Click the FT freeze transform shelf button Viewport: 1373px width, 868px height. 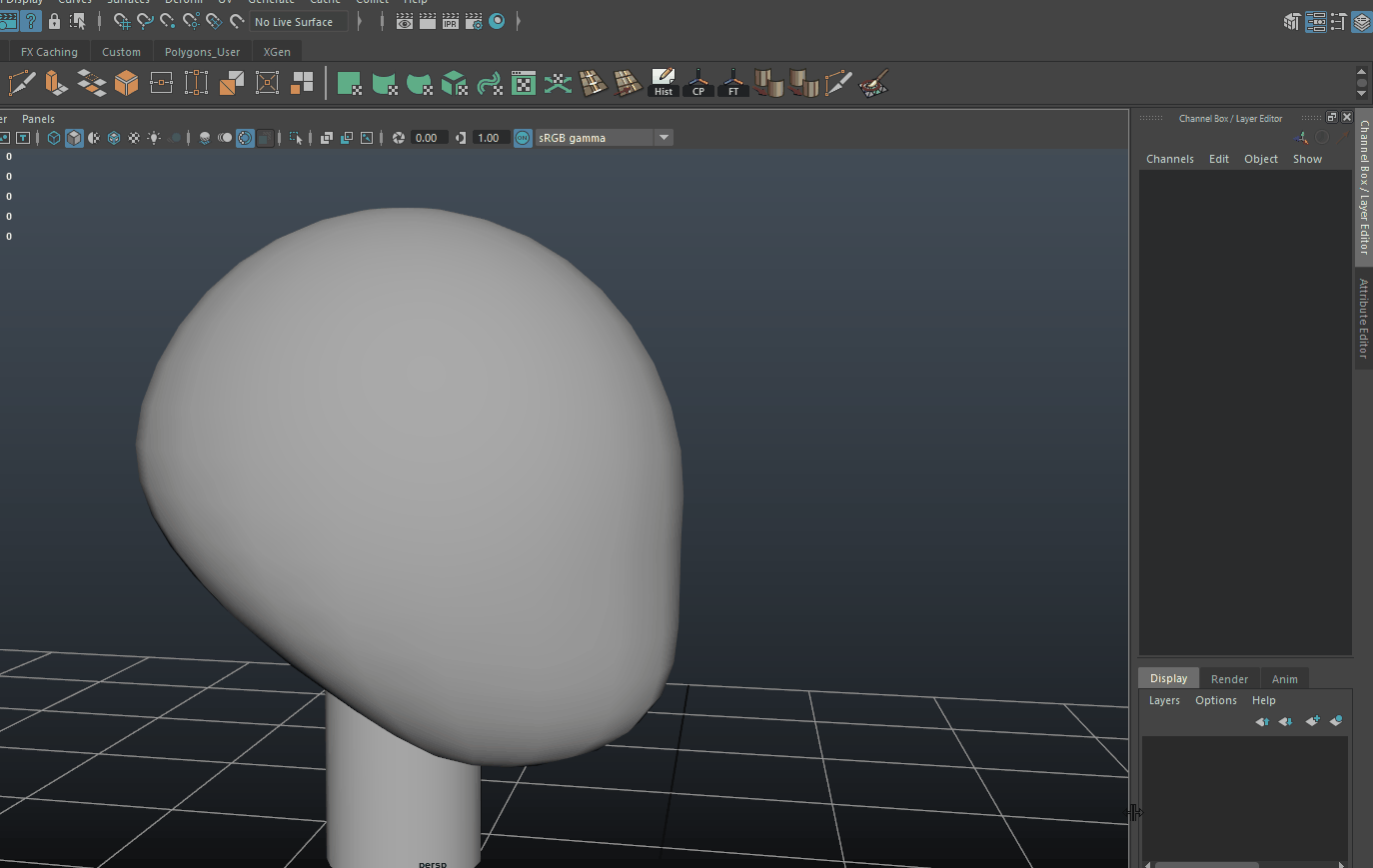coord(733,83)
